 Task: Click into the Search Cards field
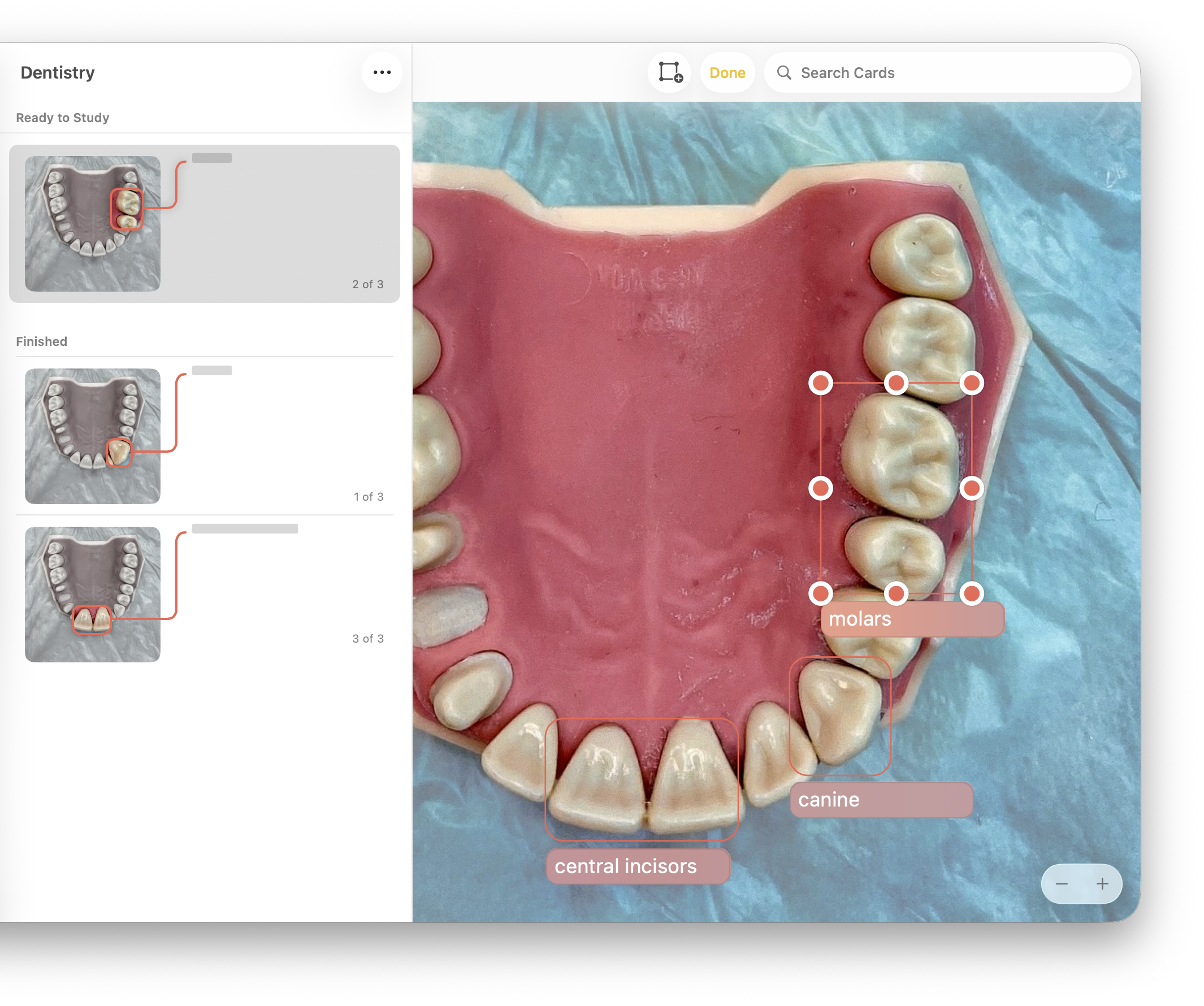coord(948,73)
